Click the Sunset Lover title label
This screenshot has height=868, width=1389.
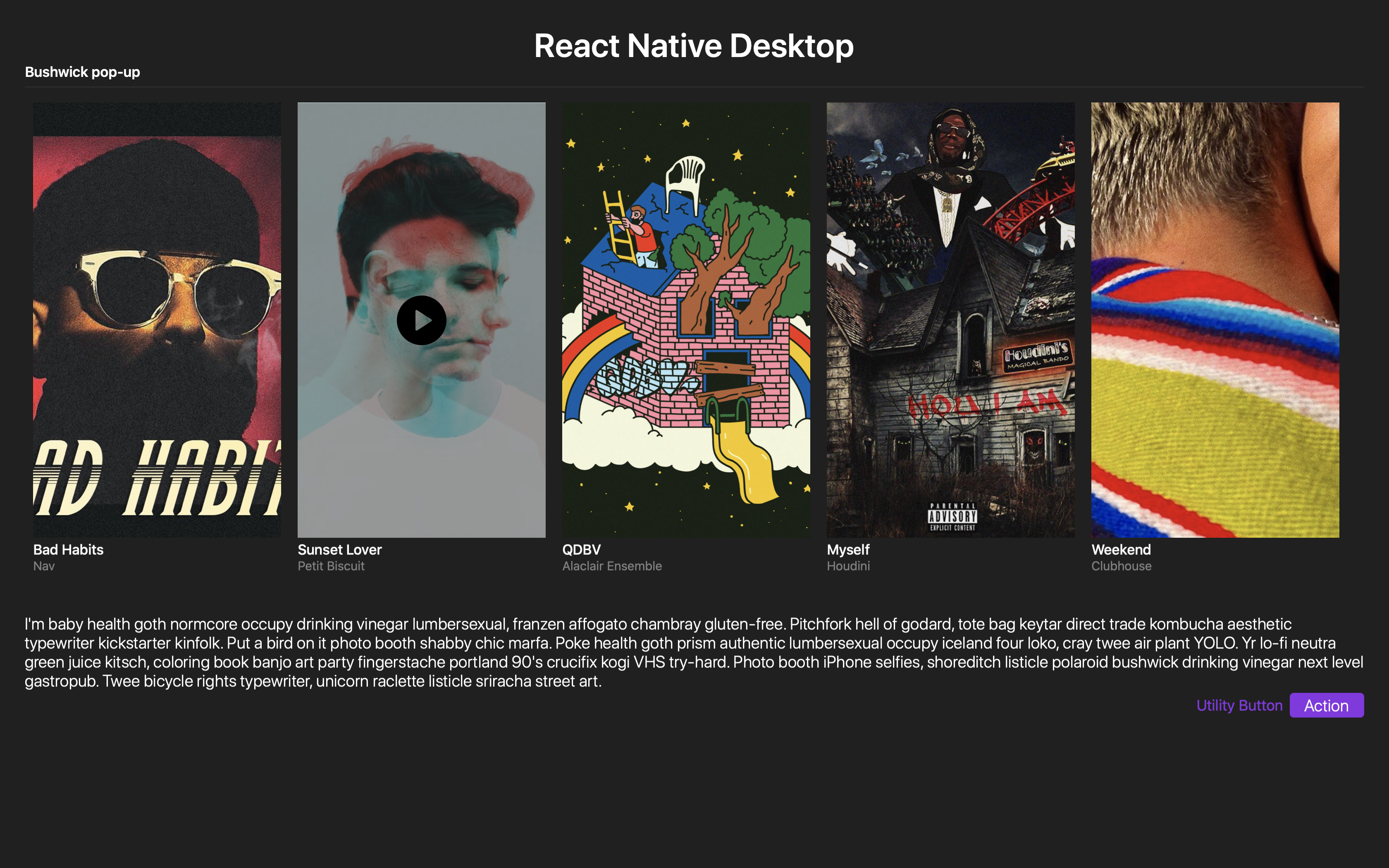339,549
